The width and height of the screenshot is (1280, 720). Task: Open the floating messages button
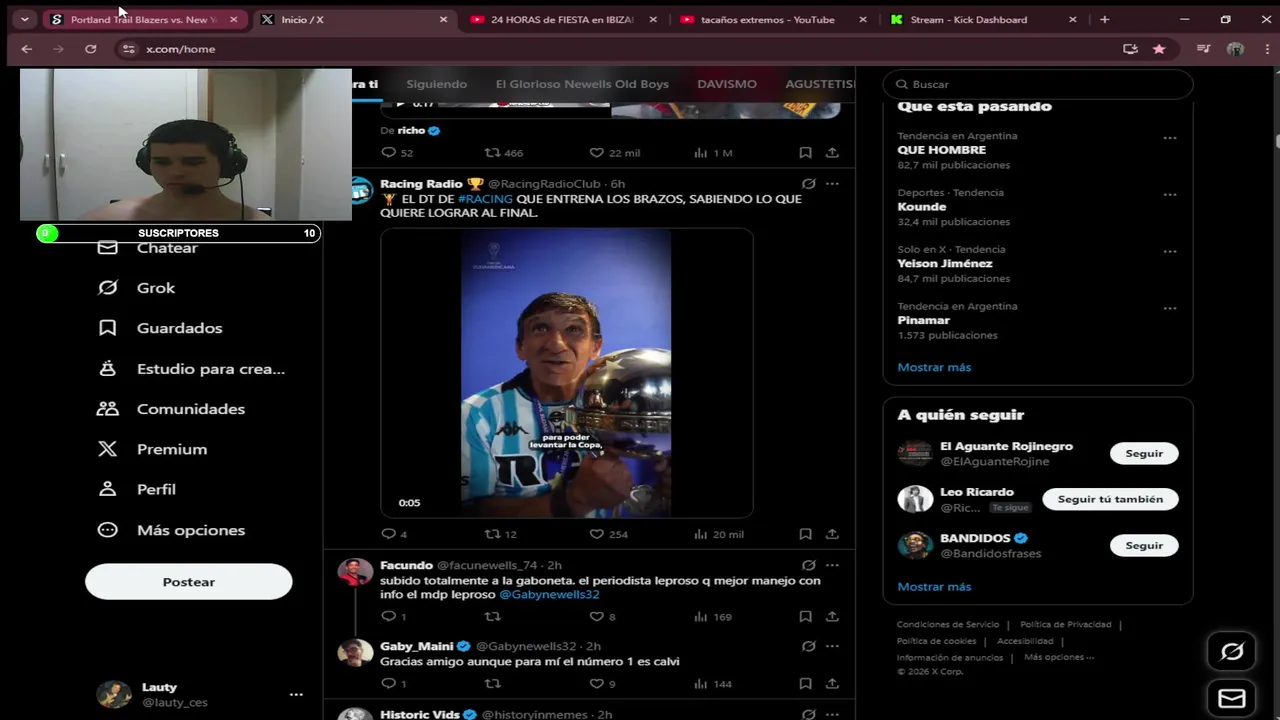(x=1232, y=698)
